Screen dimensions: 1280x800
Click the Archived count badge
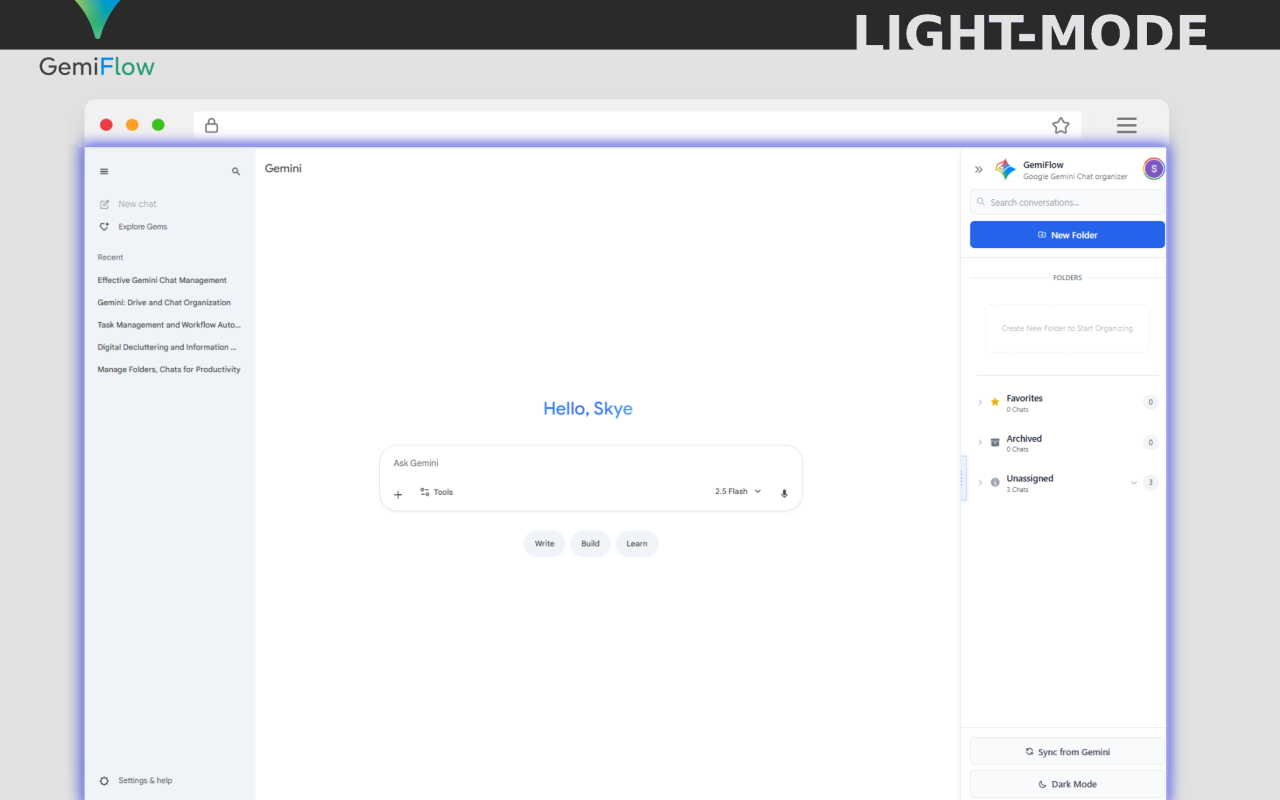coord(1151,442)
